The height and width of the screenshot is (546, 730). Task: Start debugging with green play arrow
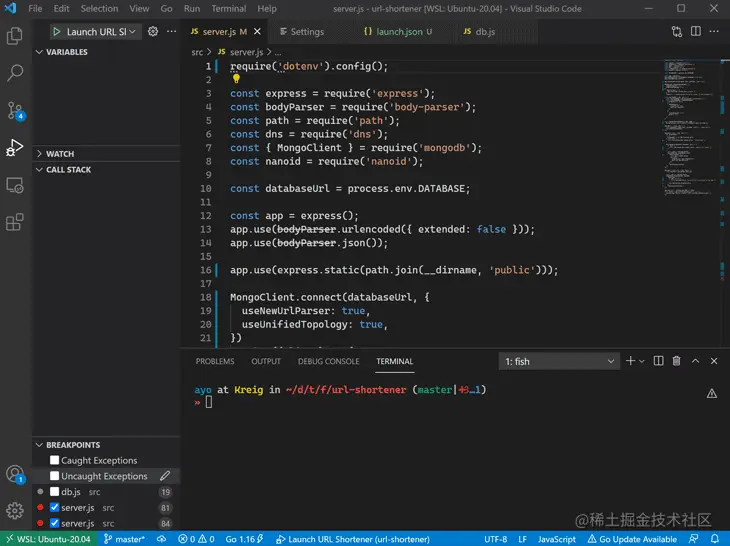point(57,32)
